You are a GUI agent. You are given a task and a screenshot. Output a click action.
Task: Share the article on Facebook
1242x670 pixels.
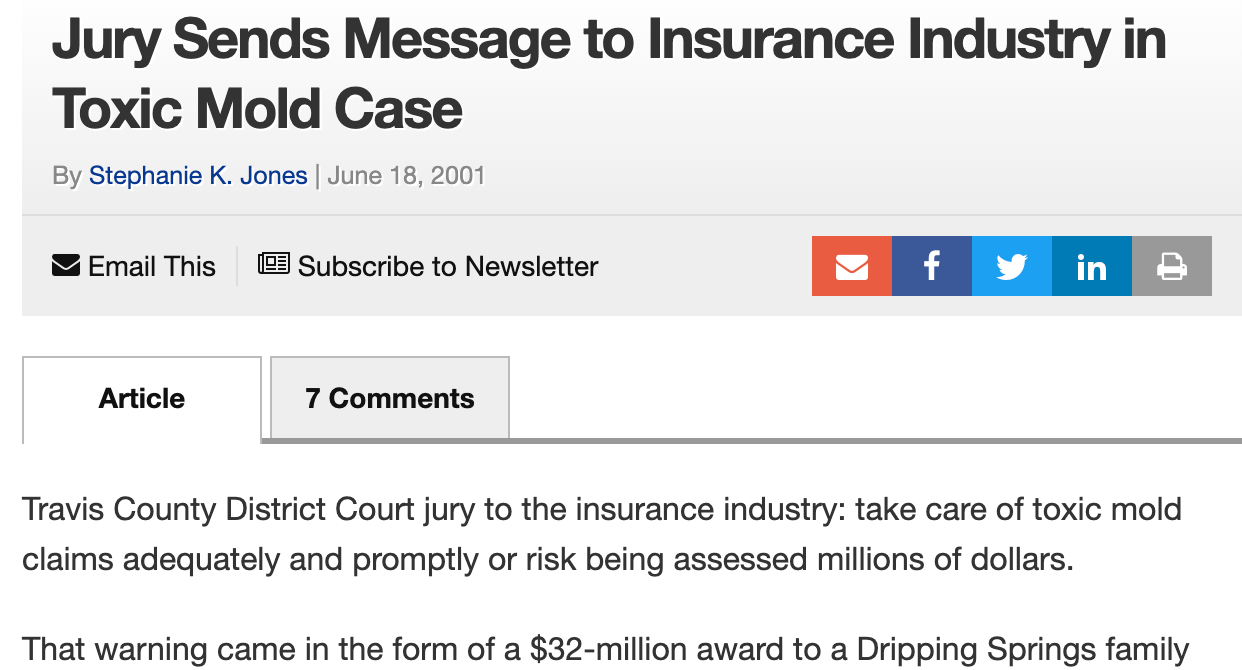click(931, 266)
